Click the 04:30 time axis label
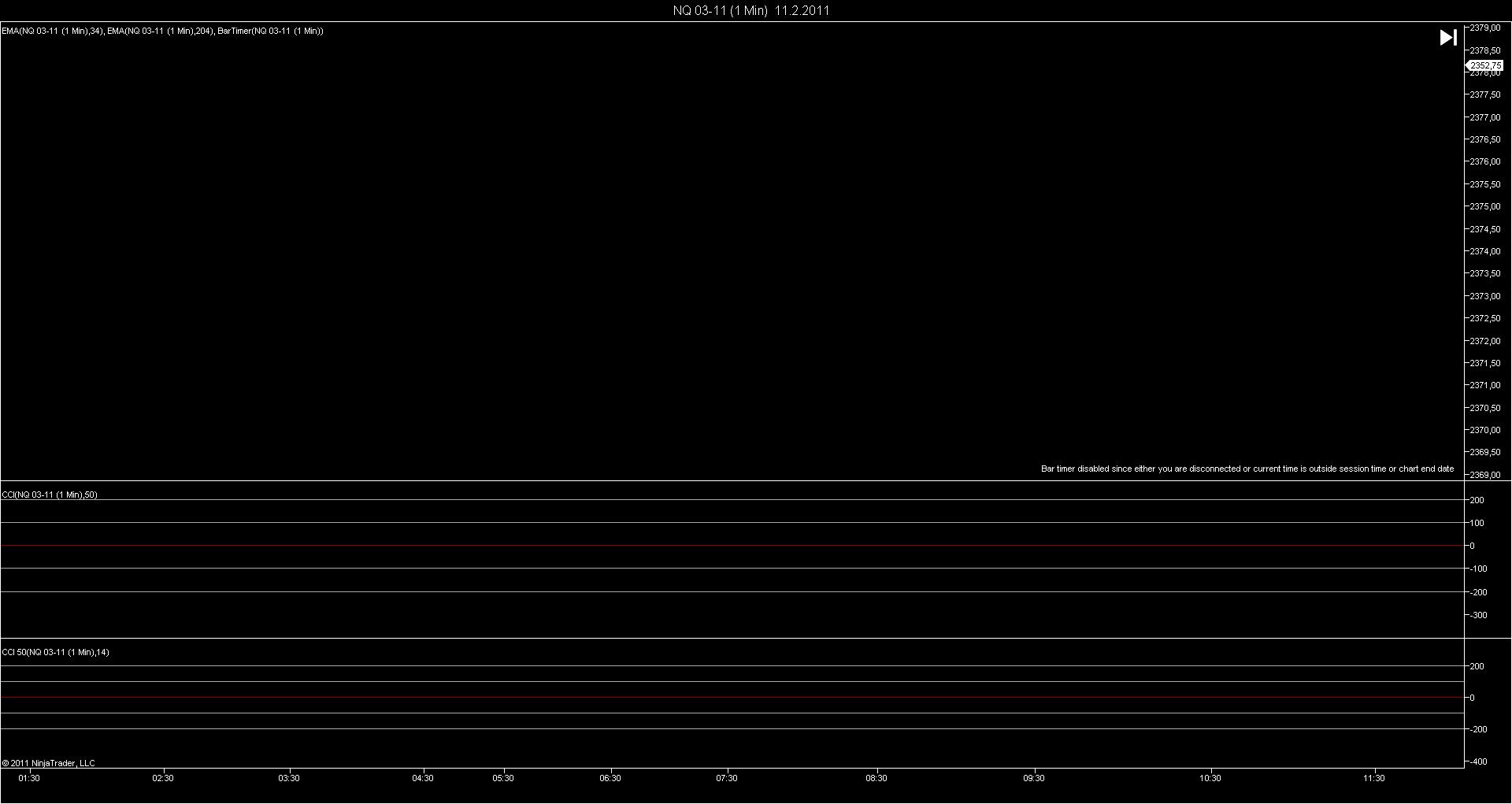The height and width of the screenshot is (804, 1512). [x=423, y=778]
